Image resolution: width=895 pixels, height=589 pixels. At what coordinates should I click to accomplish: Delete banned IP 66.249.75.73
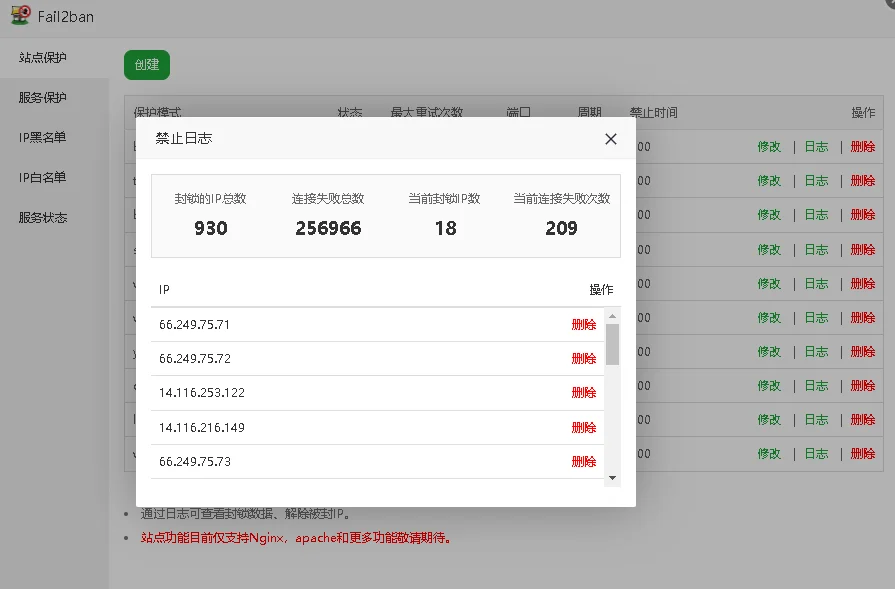pos(583,462)
